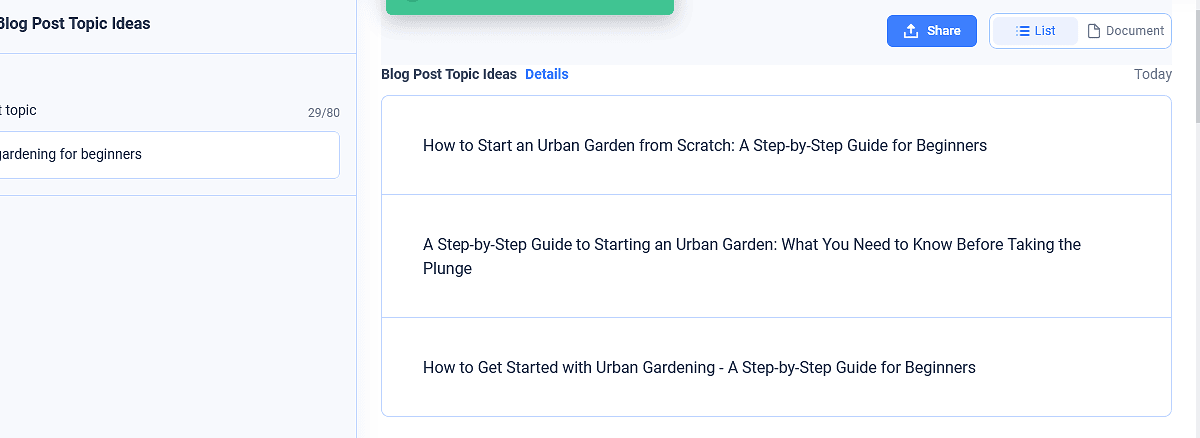Image resolution: width=1200 pixels, height=438 pixels.
Task: Click the 'Today' date label
Action: [1152, 74]
